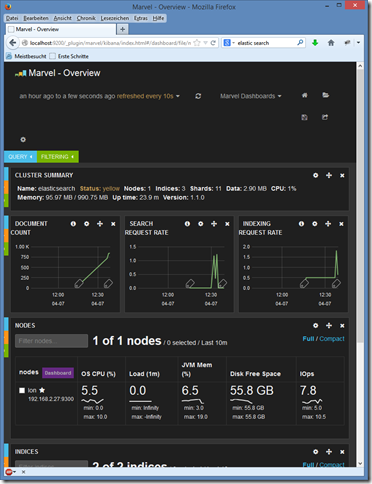Remove the Nodes panel

[342, 326]
